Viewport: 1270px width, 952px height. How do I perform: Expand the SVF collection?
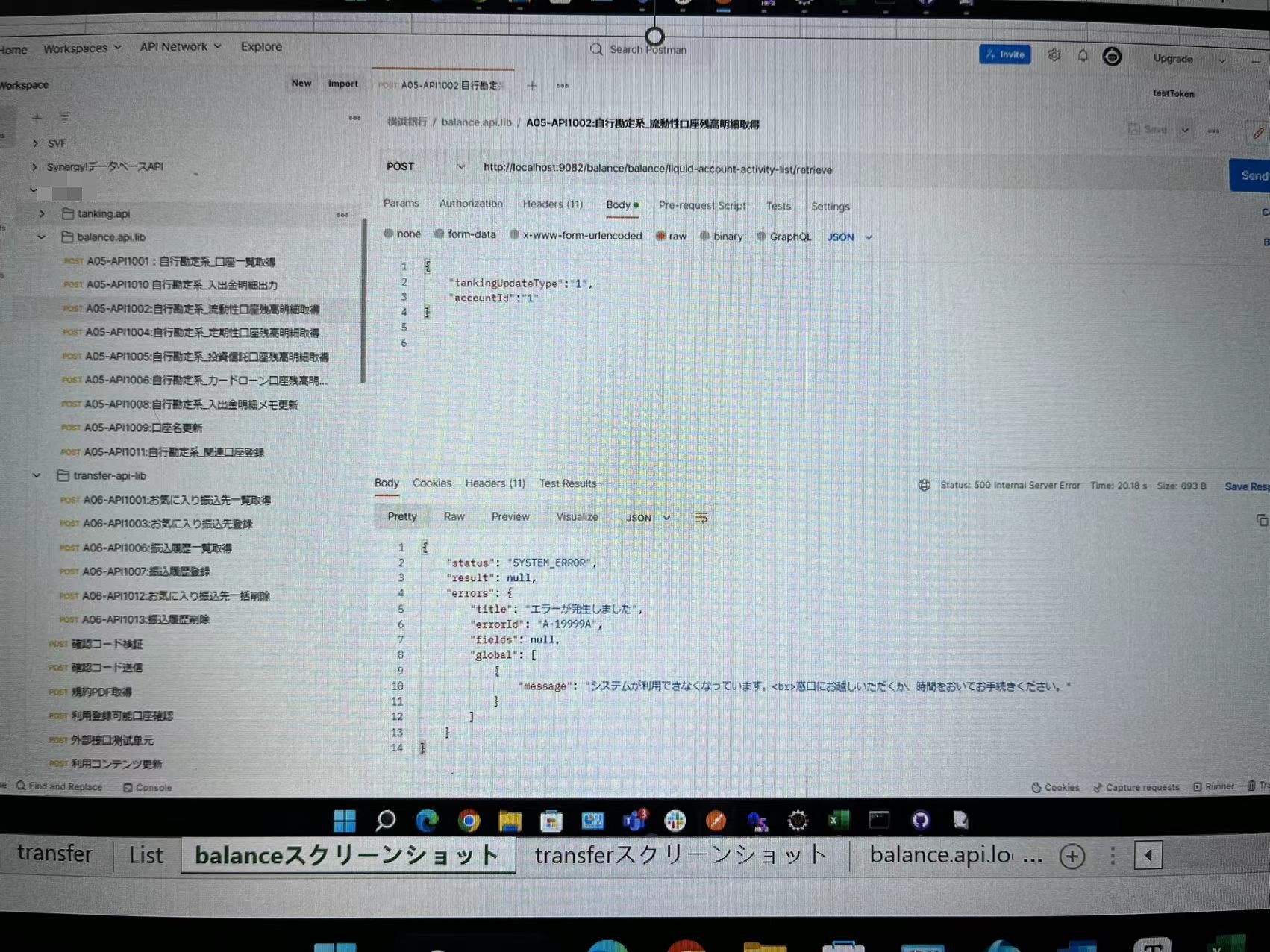coord(35,143)
